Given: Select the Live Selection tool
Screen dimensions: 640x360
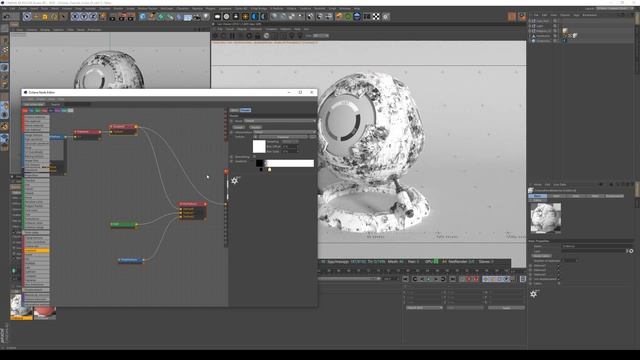Looking at the screenshot, I should pyautogui.click(x=27, y=17).
